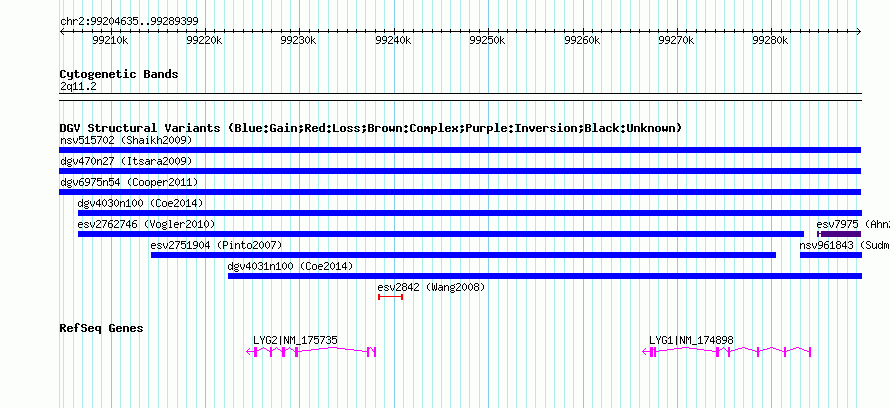
Task: Click the nsv961843 short blue bar
Action: 831,255
